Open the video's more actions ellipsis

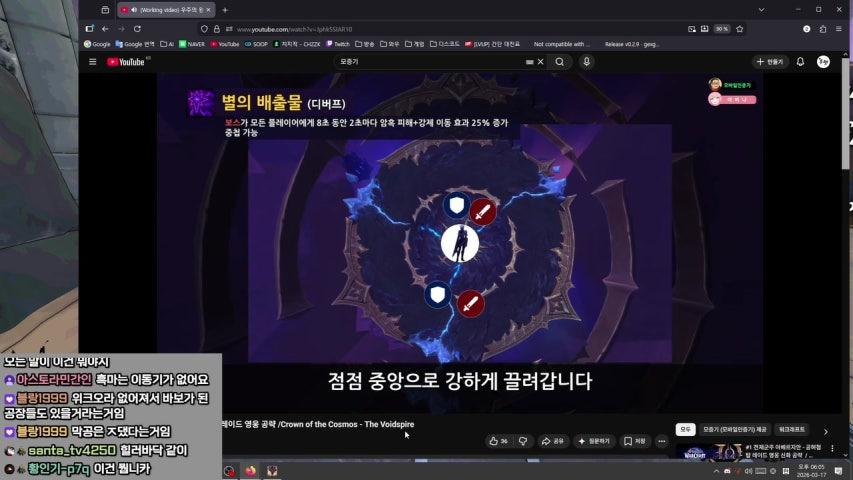pos(662,441)
